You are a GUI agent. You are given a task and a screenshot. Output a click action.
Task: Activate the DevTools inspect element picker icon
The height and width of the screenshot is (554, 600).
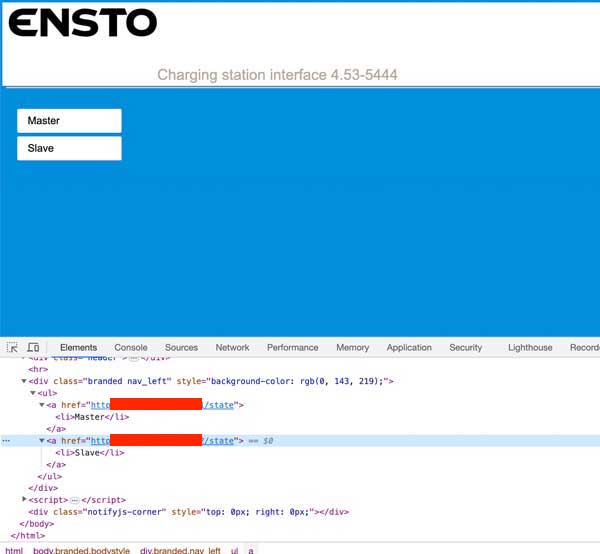[x=12, y=347]
